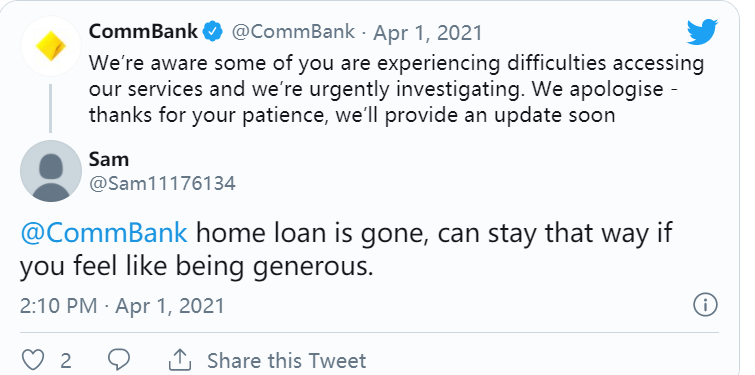Click Sam's tweet text body
This screenshot has height=375, width=755.
pyautogui.click(x=346, y=250)
